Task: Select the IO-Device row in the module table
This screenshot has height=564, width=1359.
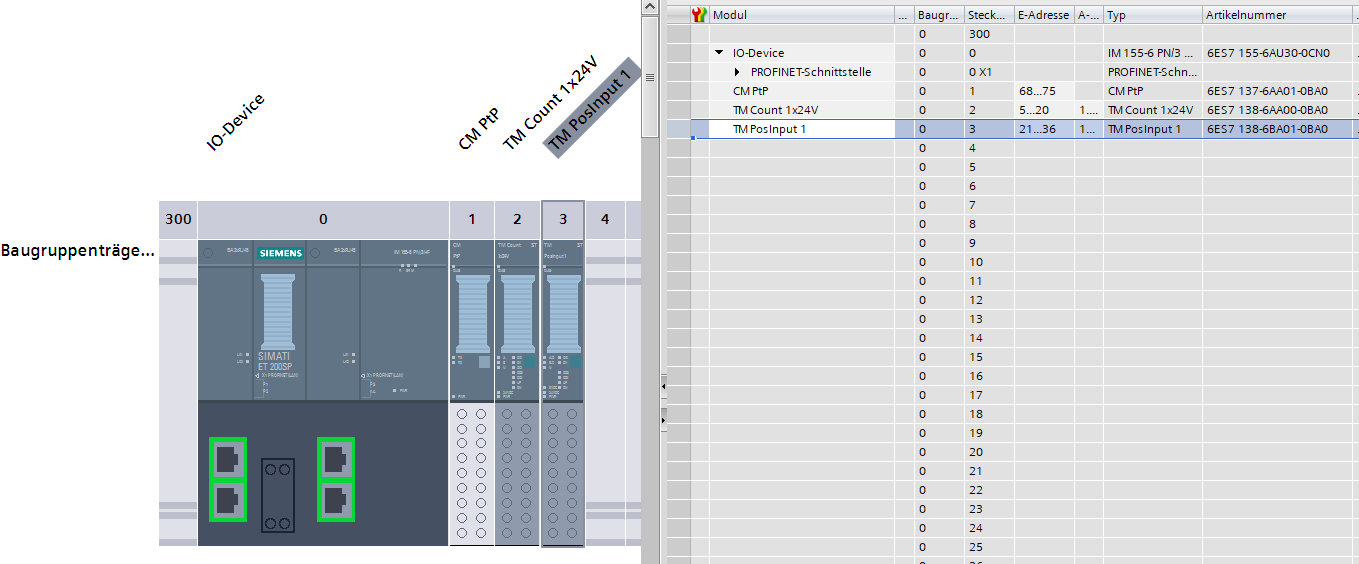Action: 1012,53
